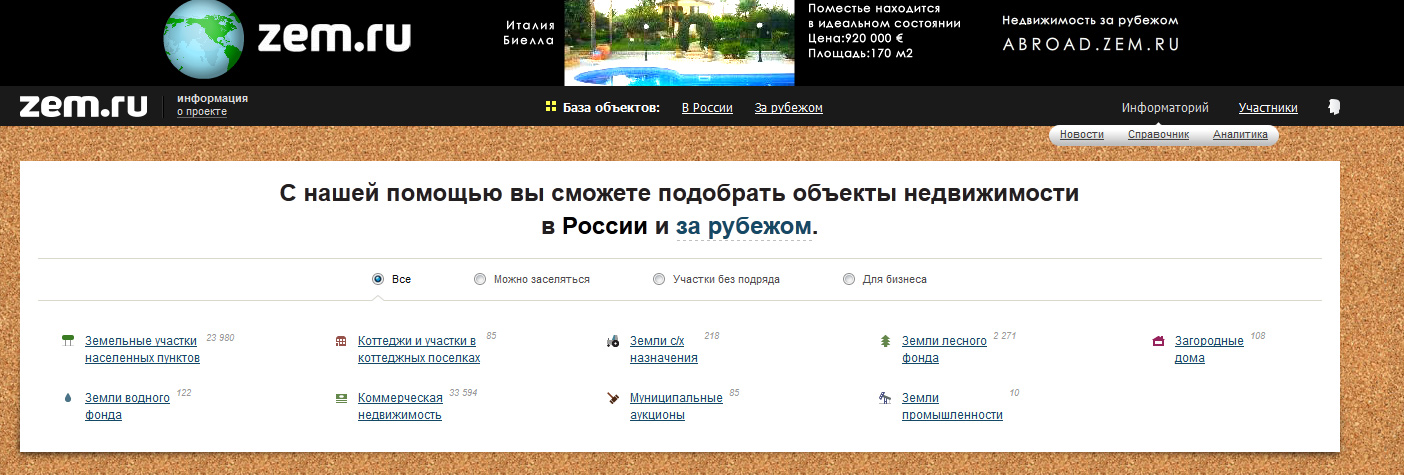The image size is (1404, 475).
Task: Click the count 23 980 beside Земельные участки
Action: [x=220, y=338]
